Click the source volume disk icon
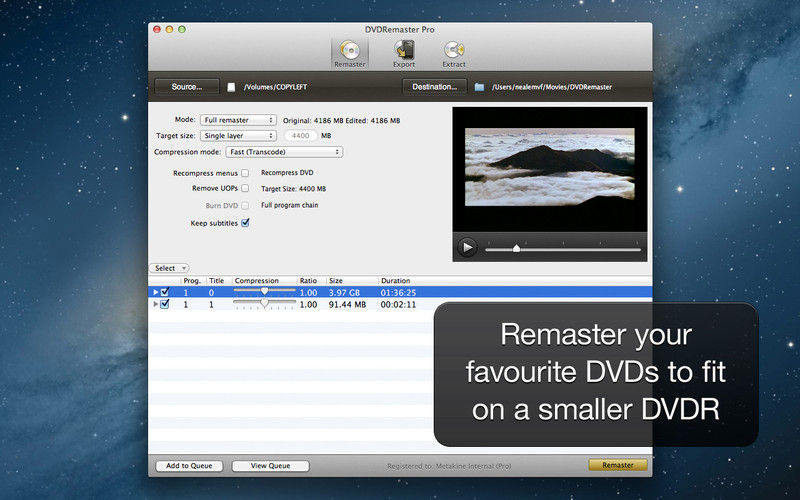The image size is (800, 500). pos(231,87)
